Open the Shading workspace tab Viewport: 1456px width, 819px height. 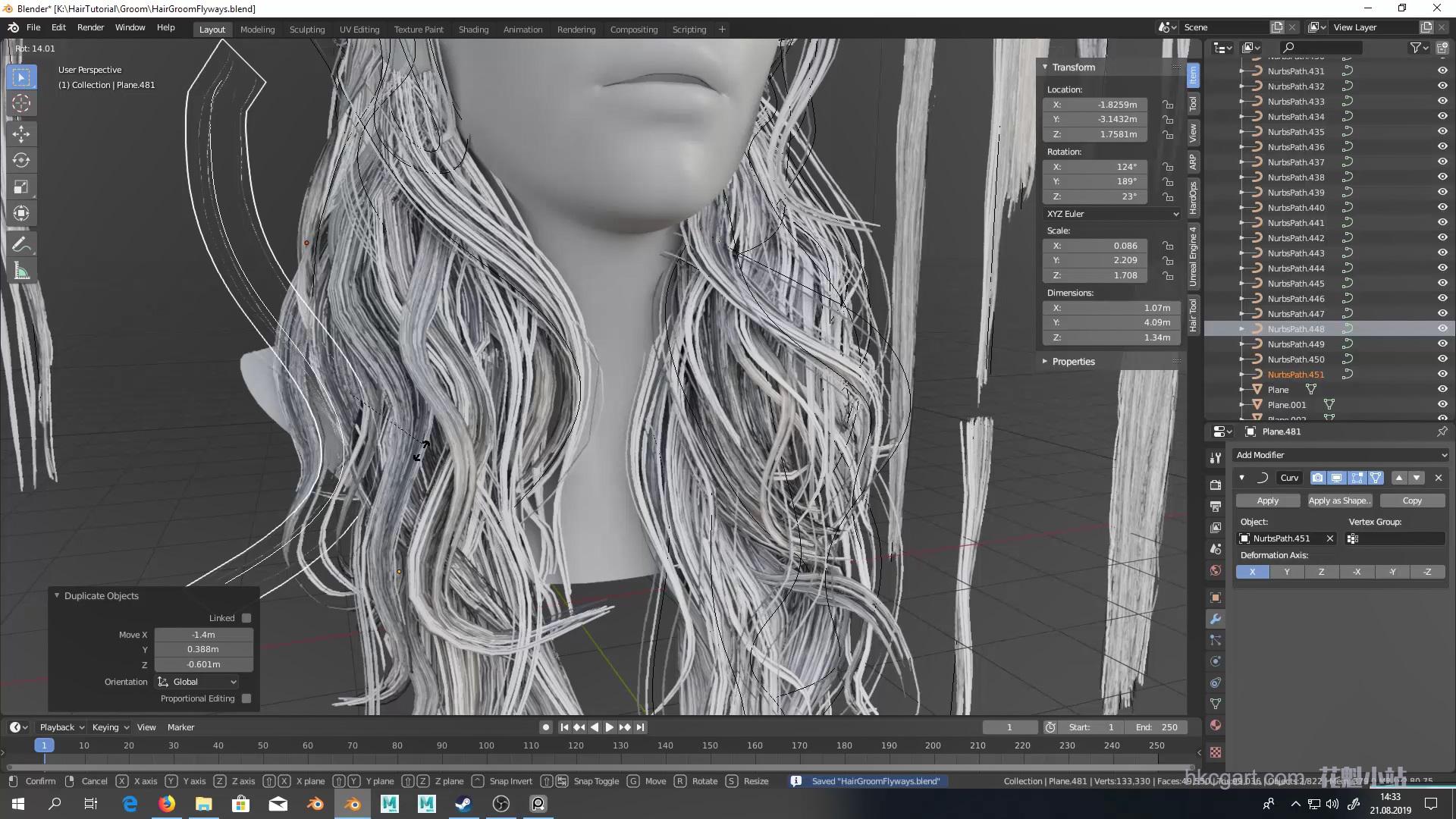point(473,29)
